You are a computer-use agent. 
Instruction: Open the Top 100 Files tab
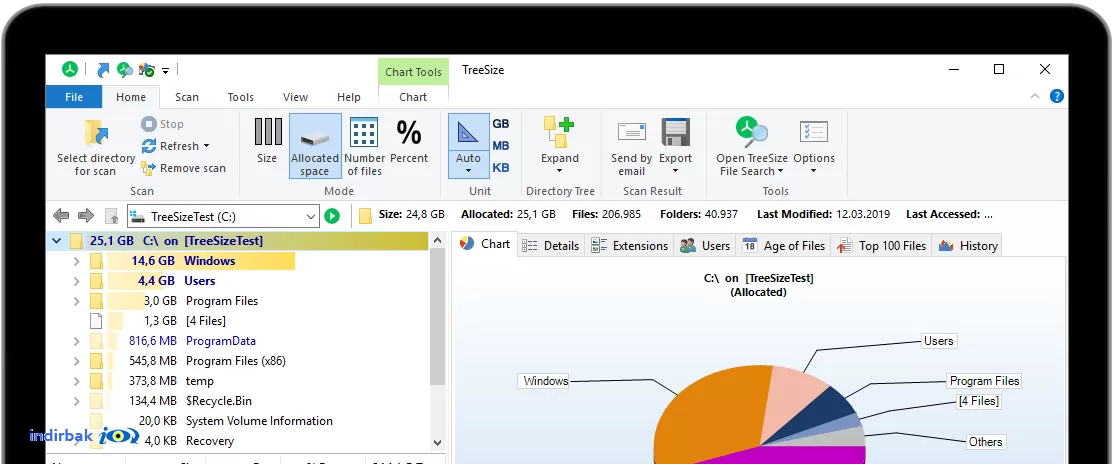point(881,246)
